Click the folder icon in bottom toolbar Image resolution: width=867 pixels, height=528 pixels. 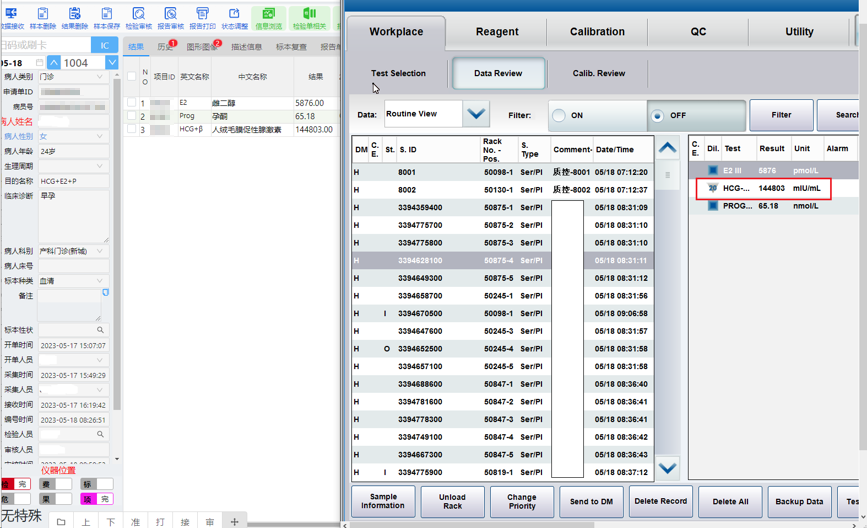pyautogui.click(x=61, y=522)
